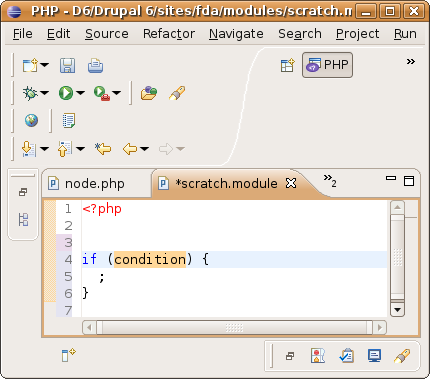
Task: Click the bottom panel Restore icon
Action: tap(290, 356)
